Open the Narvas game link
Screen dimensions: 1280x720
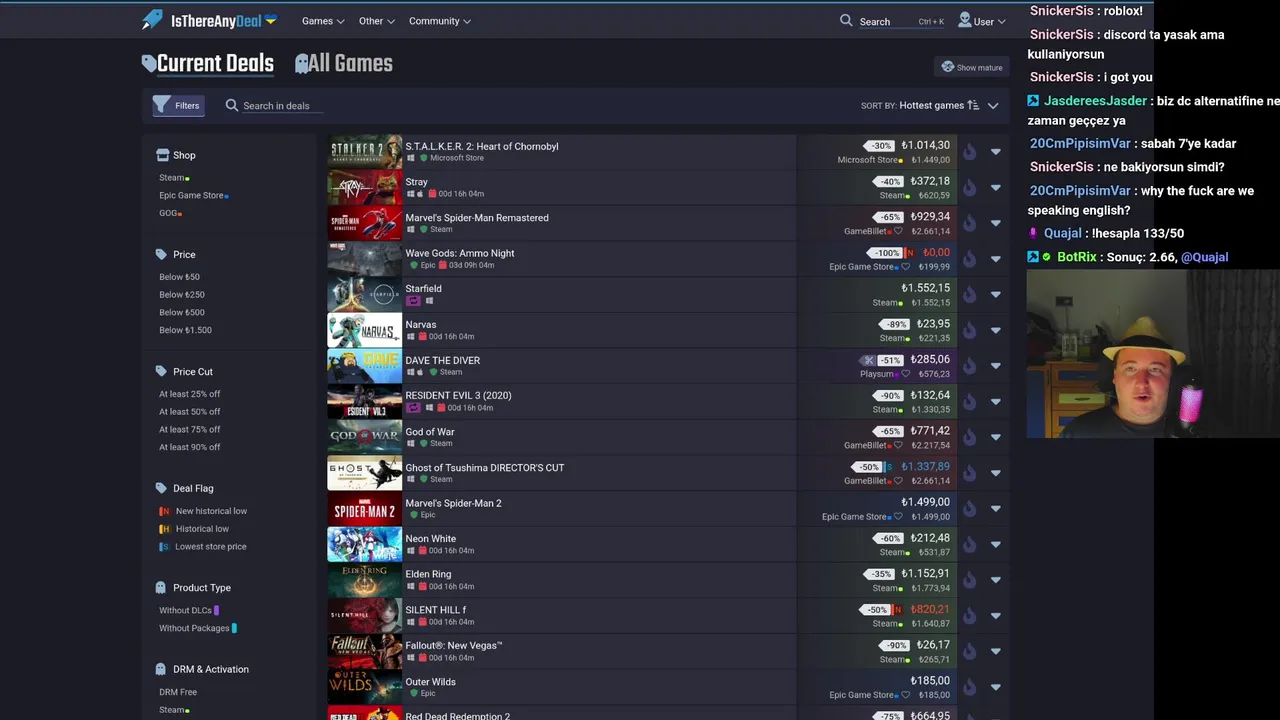pos(420,324)
